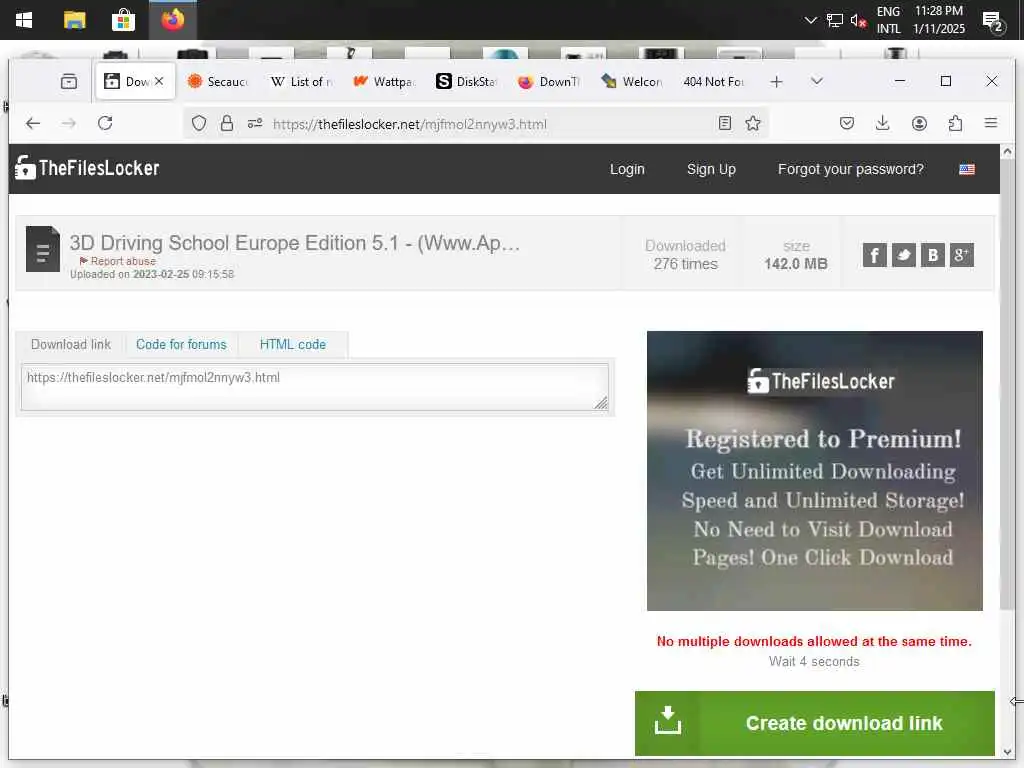This screenshot has width=1024, height=768.
Task: Open the Firefox application menu
Action: [991, 123]
